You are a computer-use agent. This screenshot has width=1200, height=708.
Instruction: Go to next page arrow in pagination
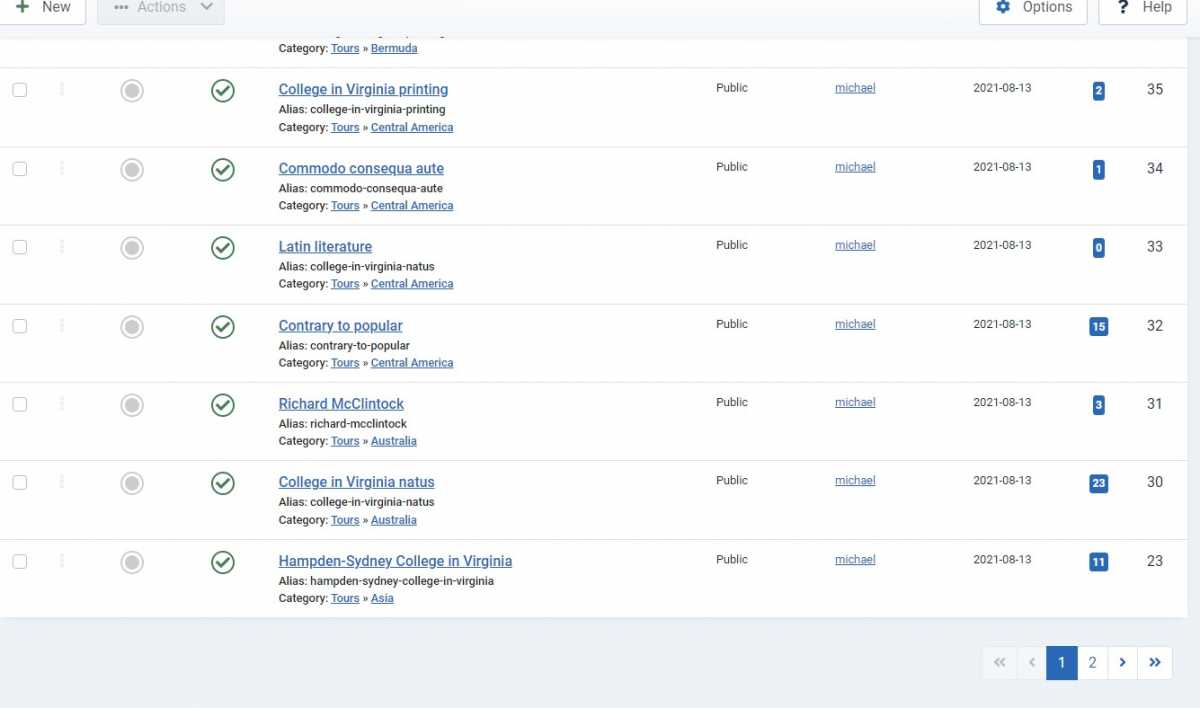[x=1123, y=662]
